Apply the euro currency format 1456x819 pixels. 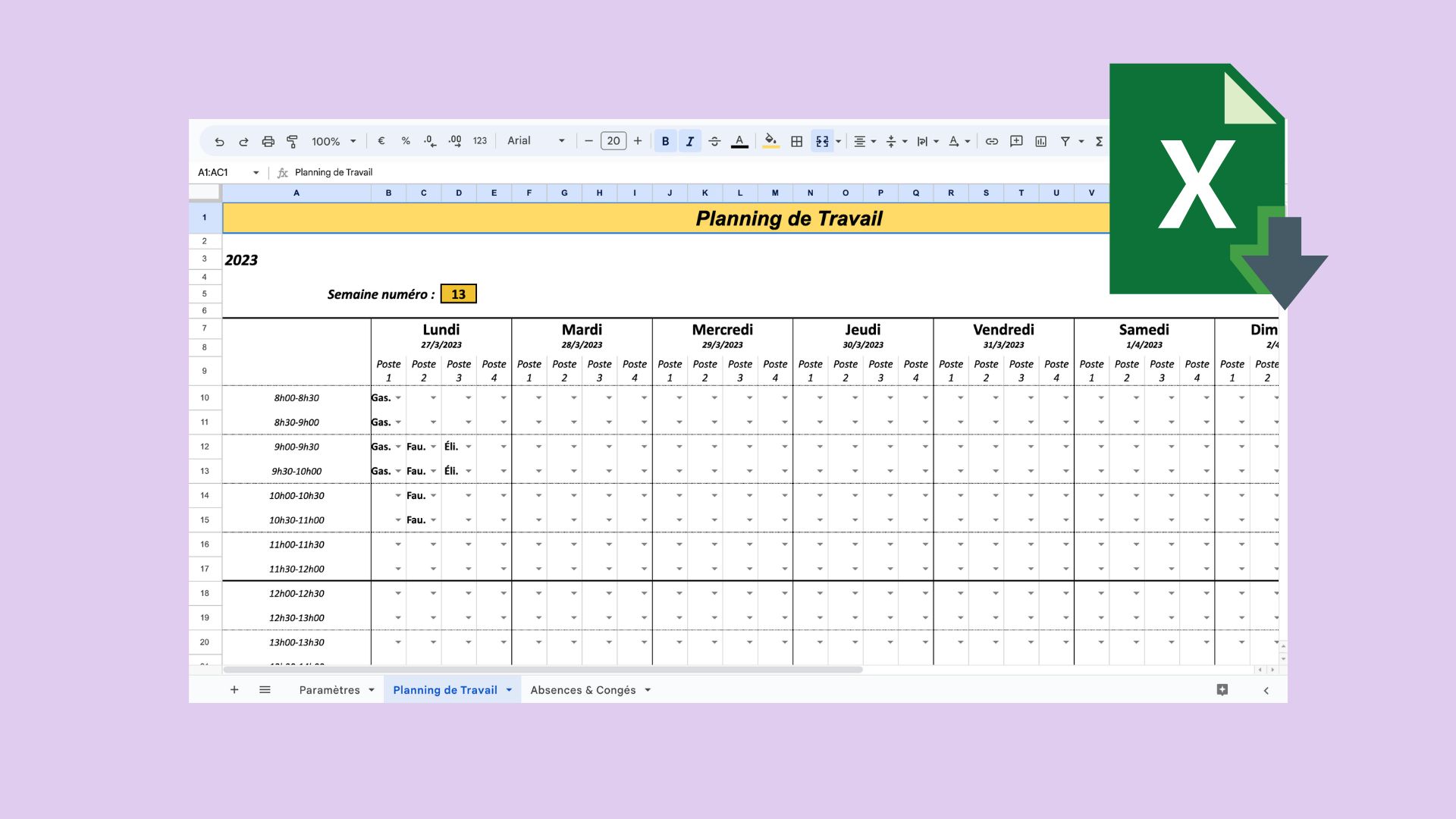point(381,141)
